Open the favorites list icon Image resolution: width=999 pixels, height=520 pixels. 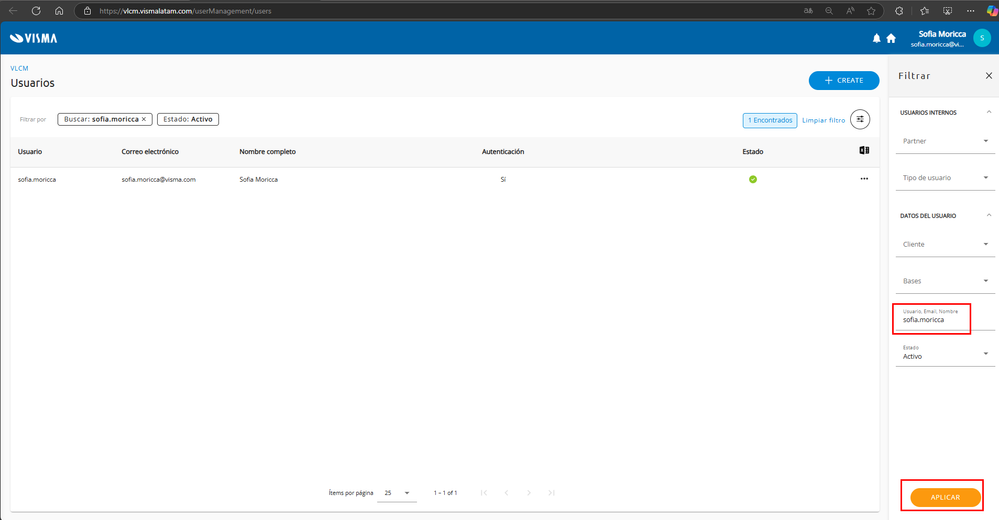[x=924, y=11]
